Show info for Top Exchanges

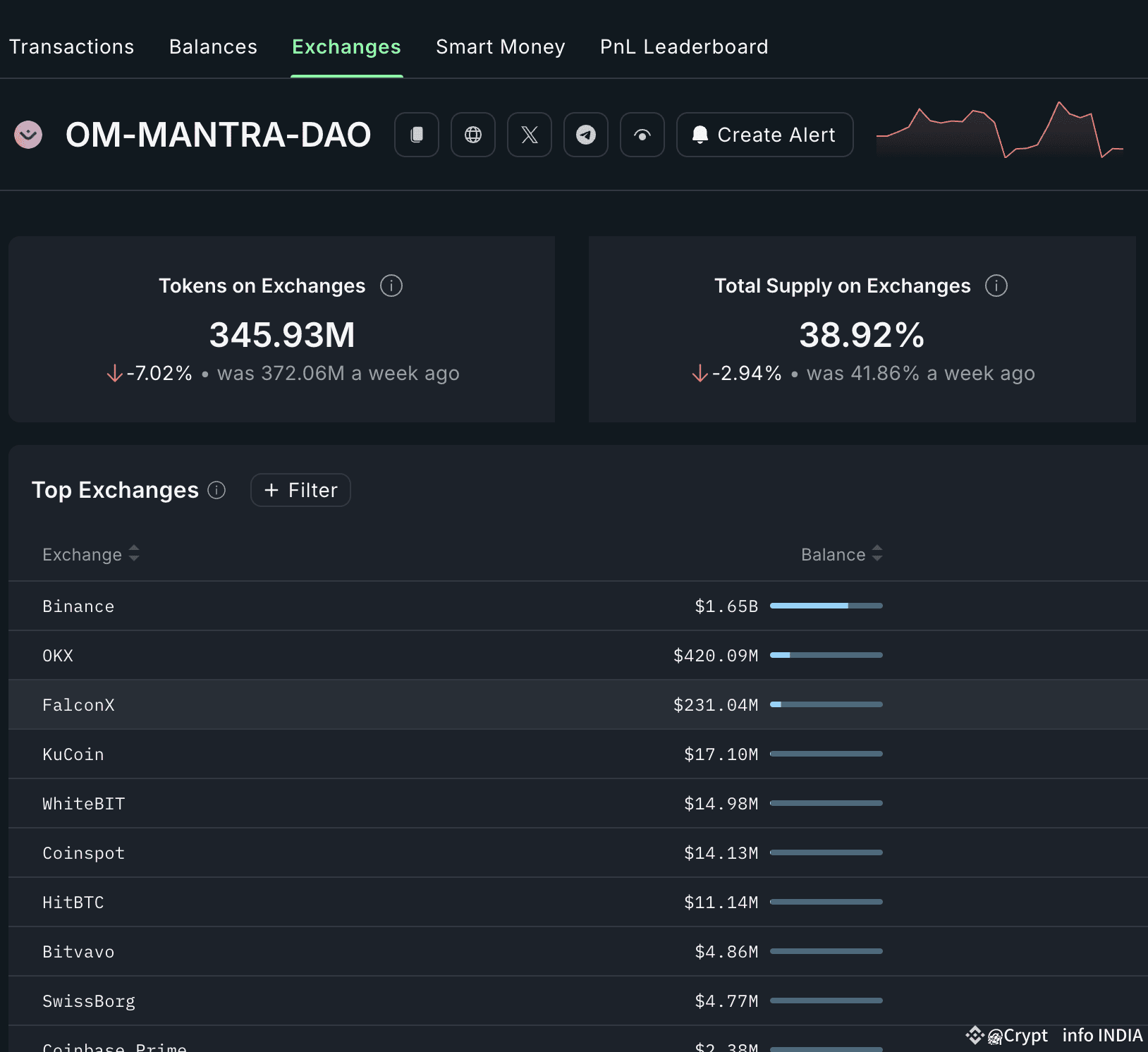216,490
